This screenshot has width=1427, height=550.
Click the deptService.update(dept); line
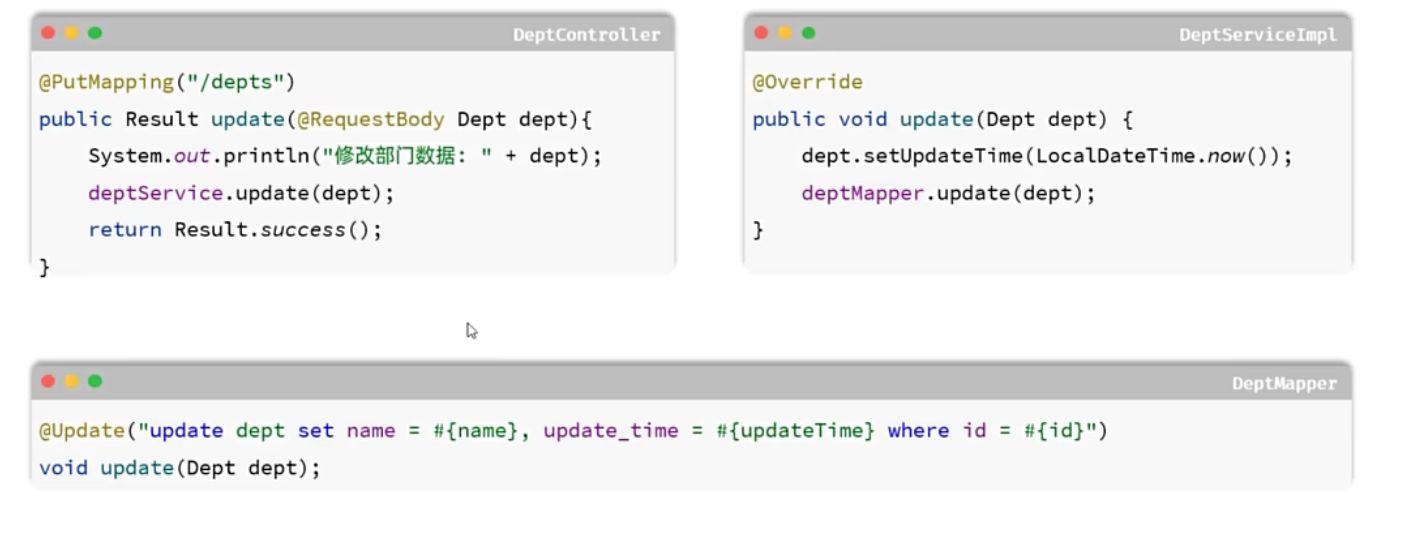click(x=241, y=193)
